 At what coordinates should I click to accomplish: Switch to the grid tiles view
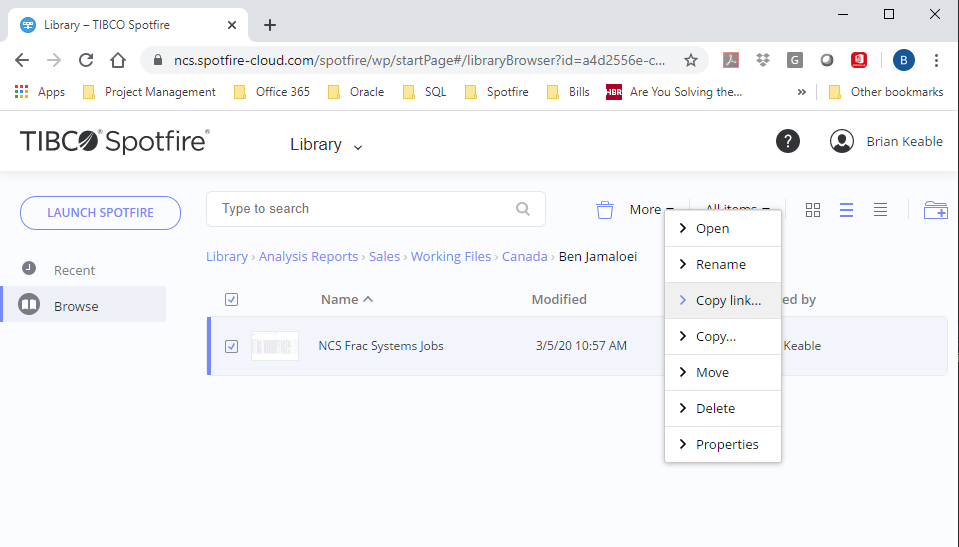tap(813, 210)
